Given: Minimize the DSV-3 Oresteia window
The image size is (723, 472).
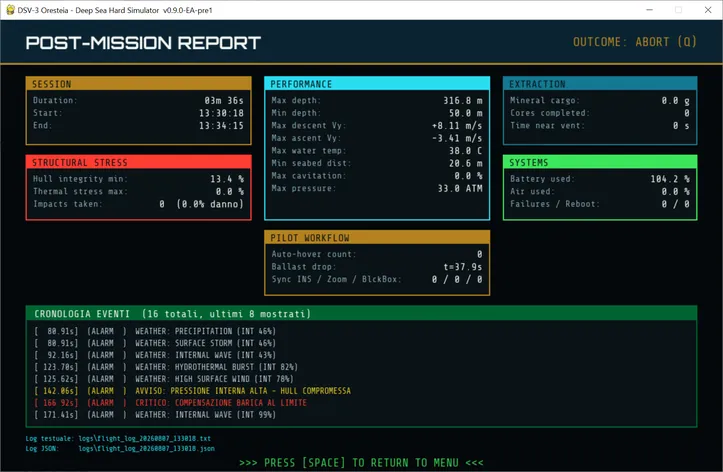Looking at the screenshot, I should pos(649,10).
